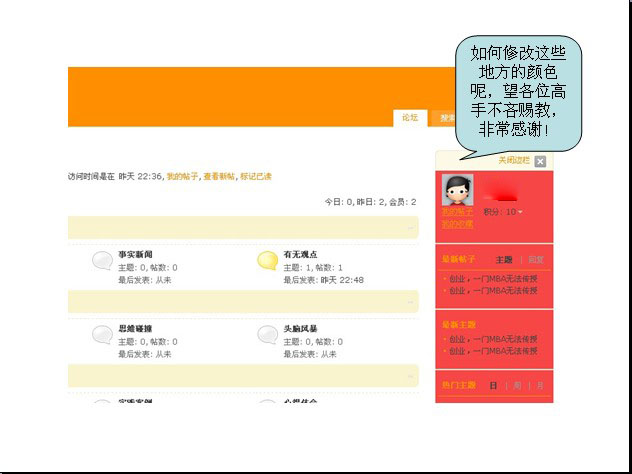Select 月 tab in 热门主题 panel
The image size is (632, 474).
pyautogui.click(x=540, y=386)
